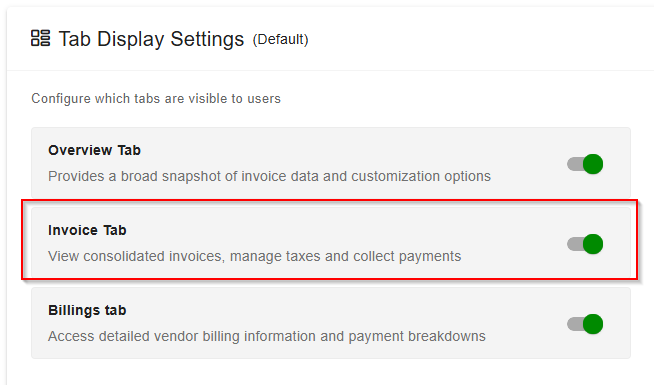Screen dimensions: 654x385
Task: Click the green knob on Overview switch
Action: 593,164
